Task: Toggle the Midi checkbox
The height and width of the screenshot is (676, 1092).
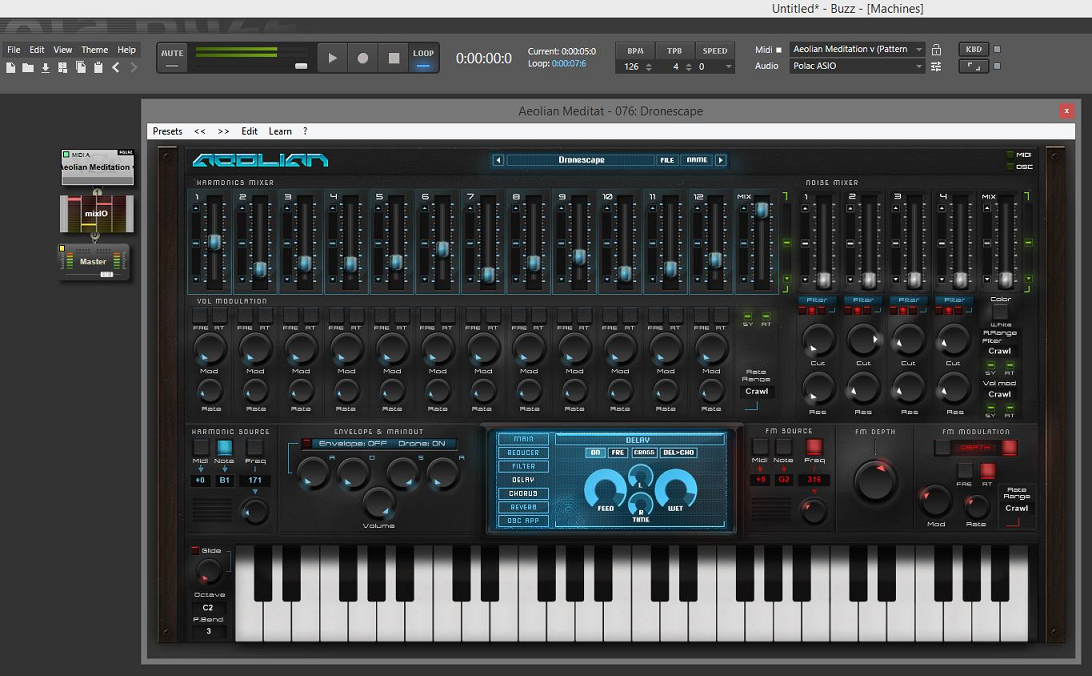Action: (x=779, y=49)
